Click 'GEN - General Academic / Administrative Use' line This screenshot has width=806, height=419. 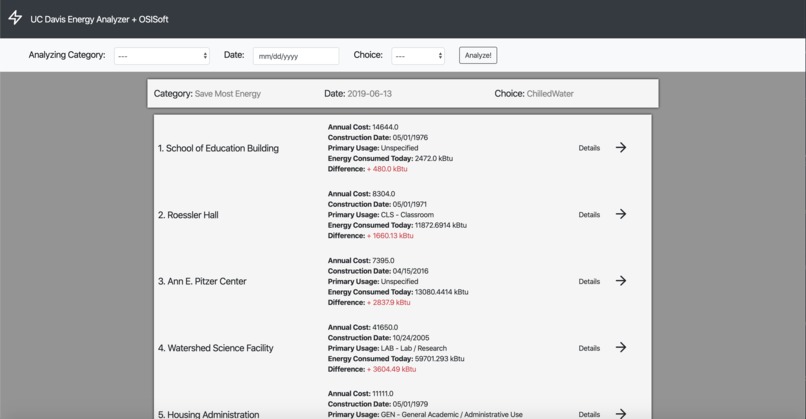[425, 414]
